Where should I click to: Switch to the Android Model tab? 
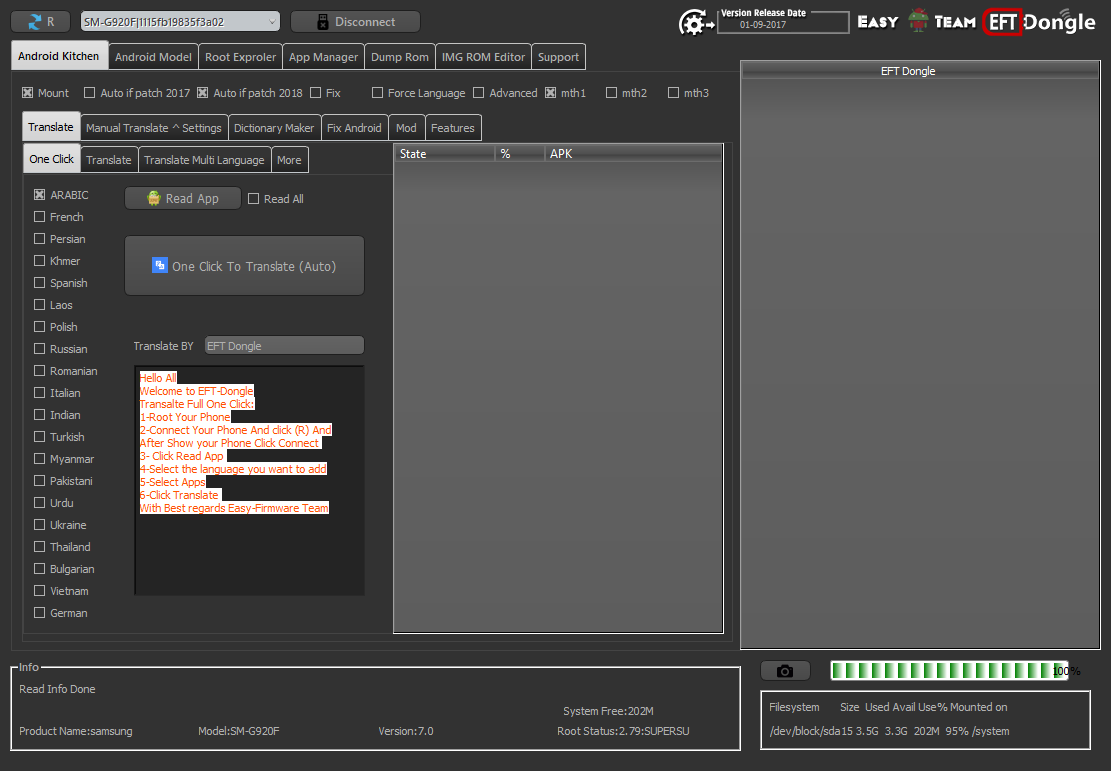153,57
